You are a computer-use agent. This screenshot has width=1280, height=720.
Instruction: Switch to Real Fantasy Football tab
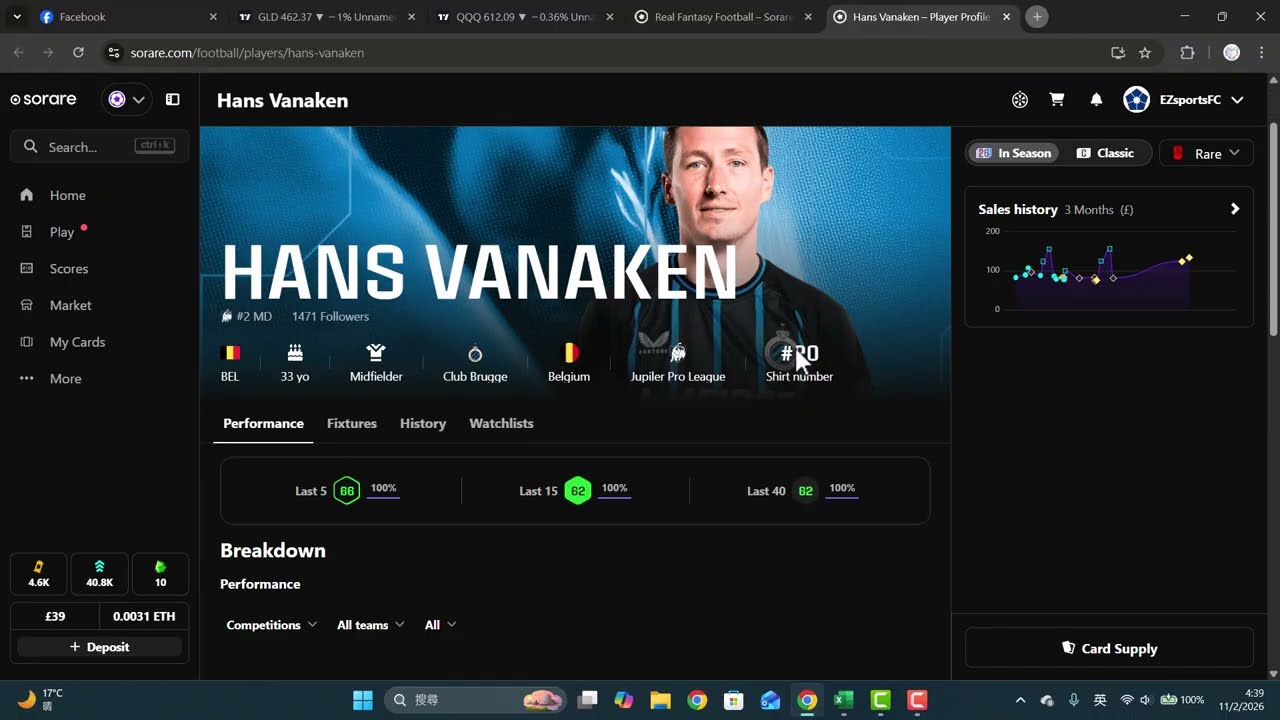(723, 17)
